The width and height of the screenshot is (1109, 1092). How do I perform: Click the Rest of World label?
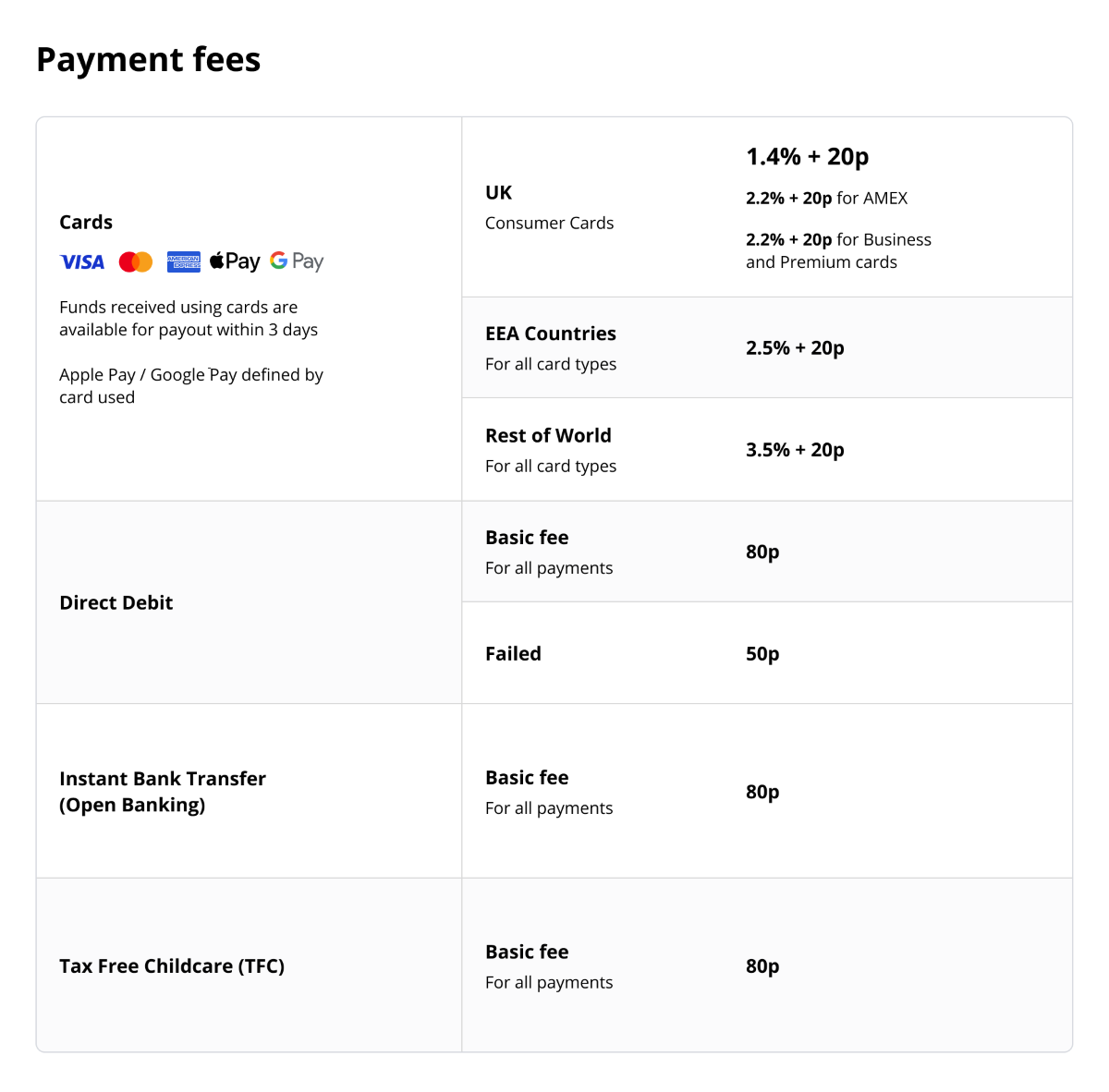tap(548, 436)
